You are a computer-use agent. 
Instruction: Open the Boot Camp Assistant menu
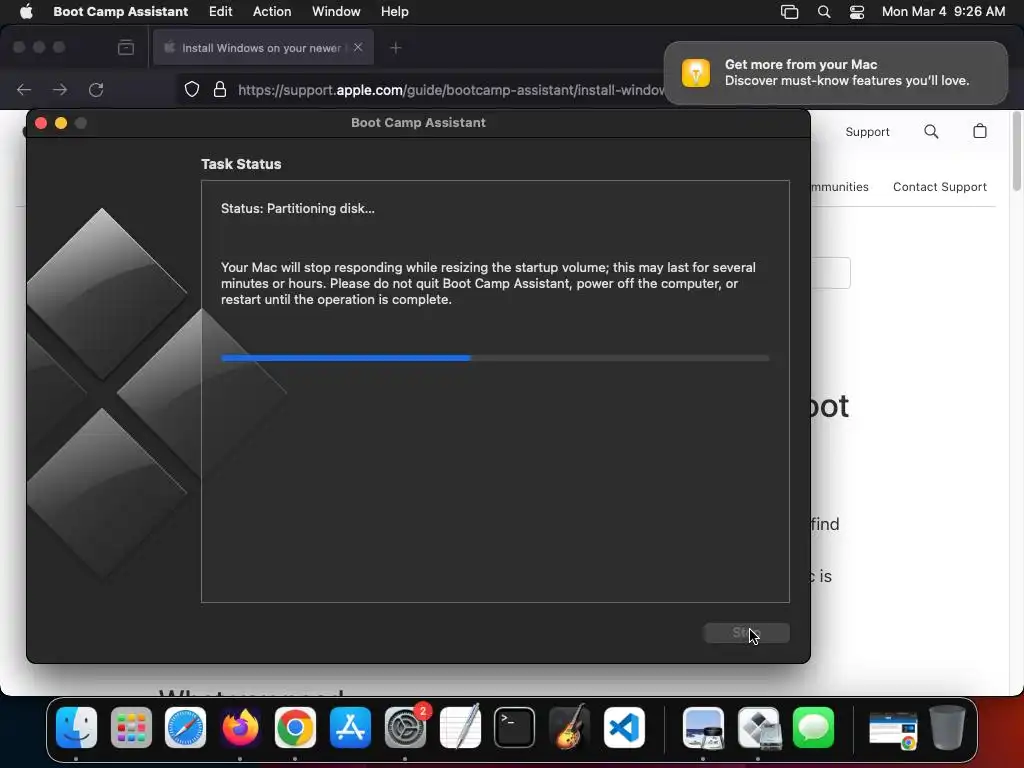point(120,12)
